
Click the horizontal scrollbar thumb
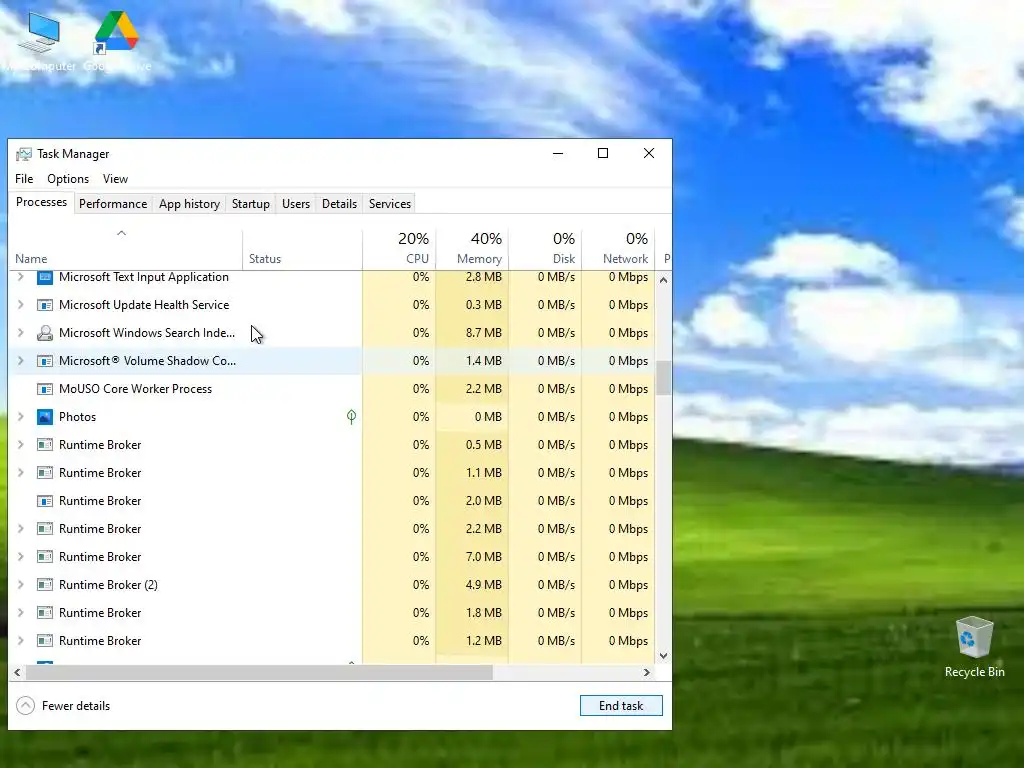(x=259, y=673)
